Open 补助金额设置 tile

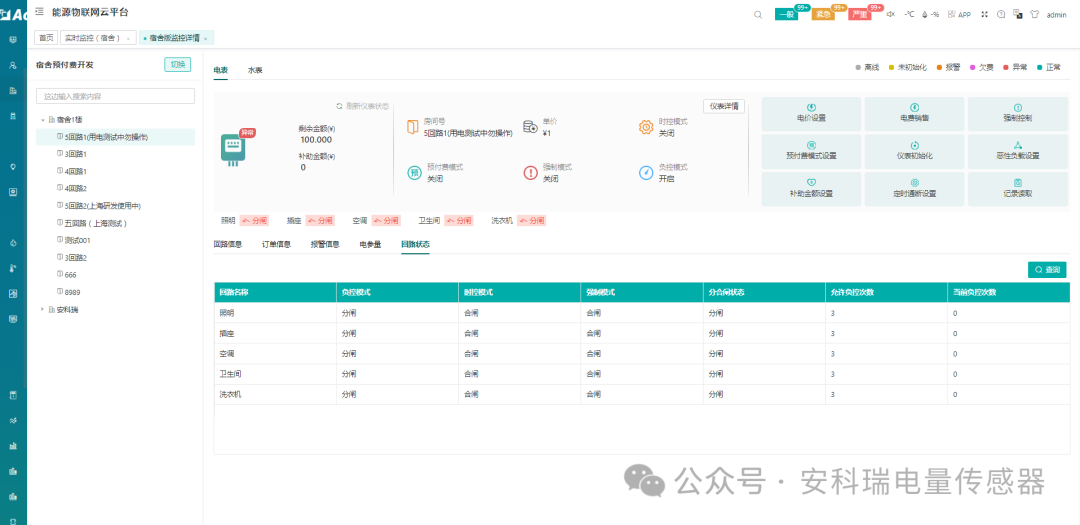(811, 189)
